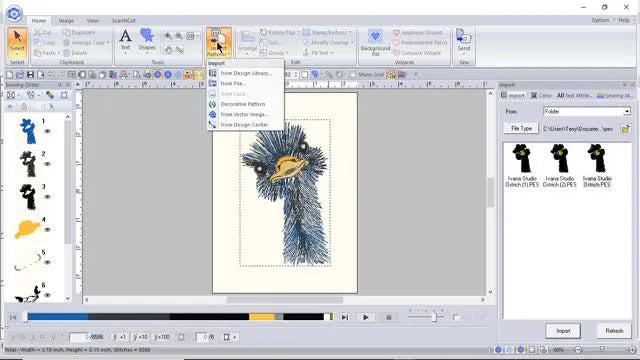Toggle visibility eye for sewing layer 4
Screen dimensions: 640x360
point(47,229)
